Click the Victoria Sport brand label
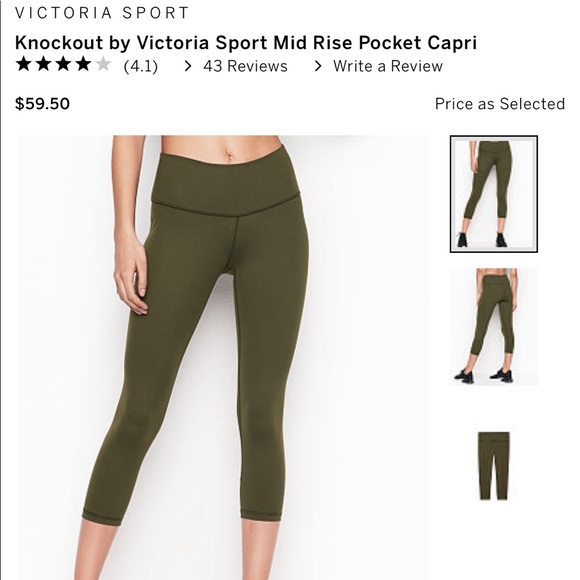Image resolution: width=580 pixels, height=580 pixels. [102, 13]
